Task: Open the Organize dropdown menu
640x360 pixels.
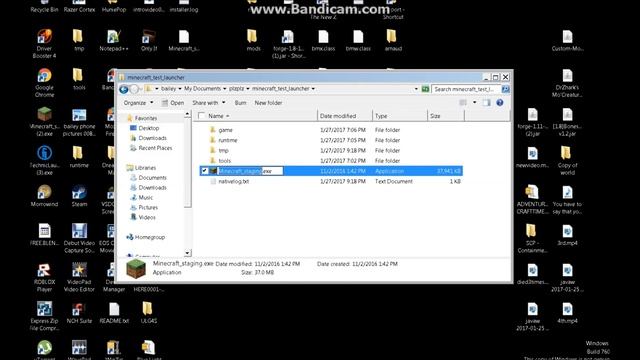Action: click(138, 103)
